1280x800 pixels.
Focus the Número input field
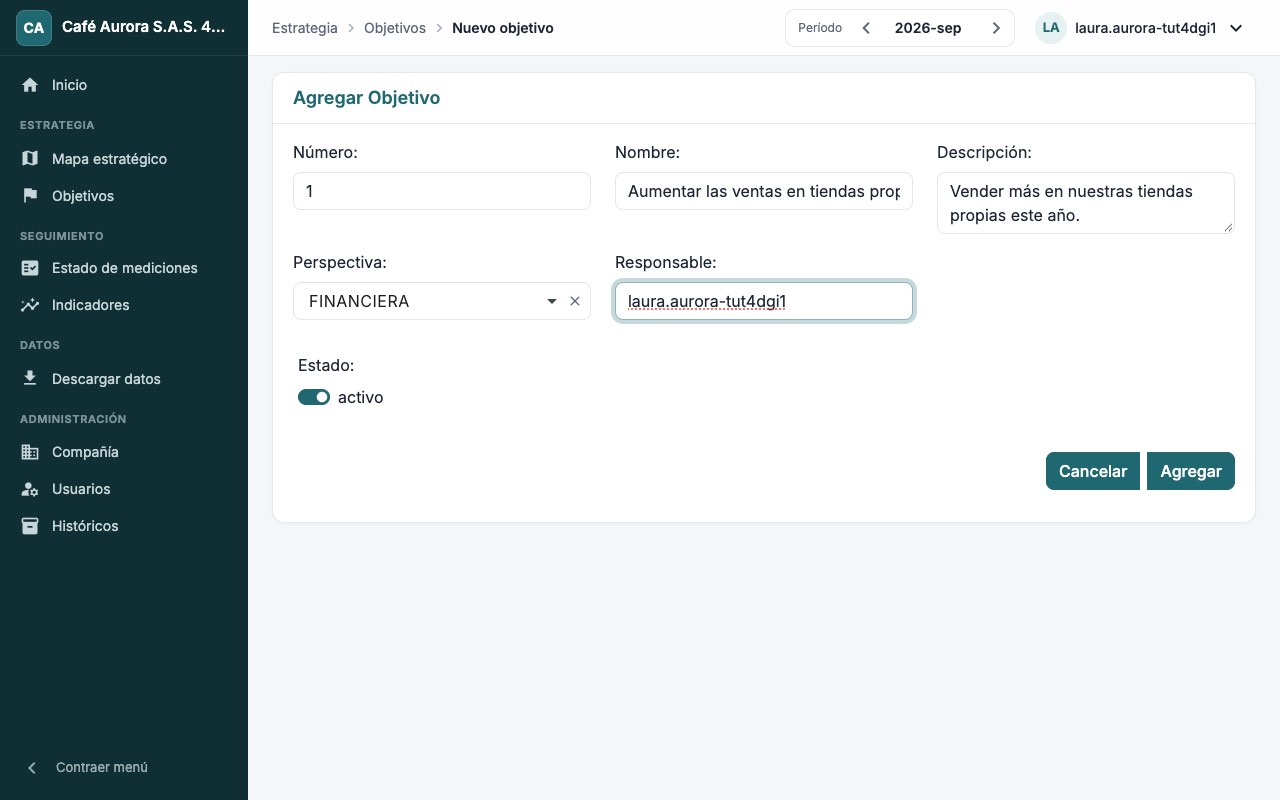pos(442,191)
